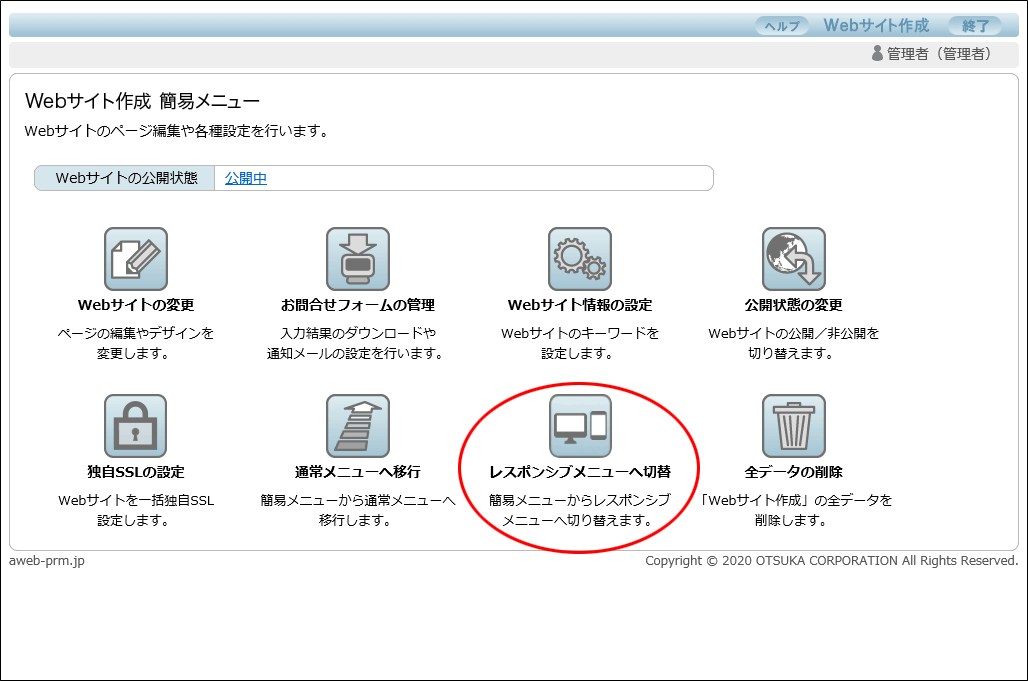
Task: Select the お問合せフォームの管理 label
Action: 358,305
